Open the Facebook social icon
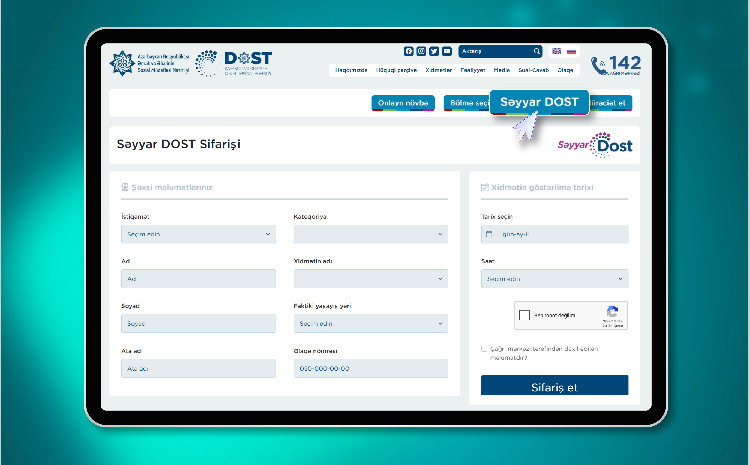Screen dimensions: 750x465 coord(408,51)
